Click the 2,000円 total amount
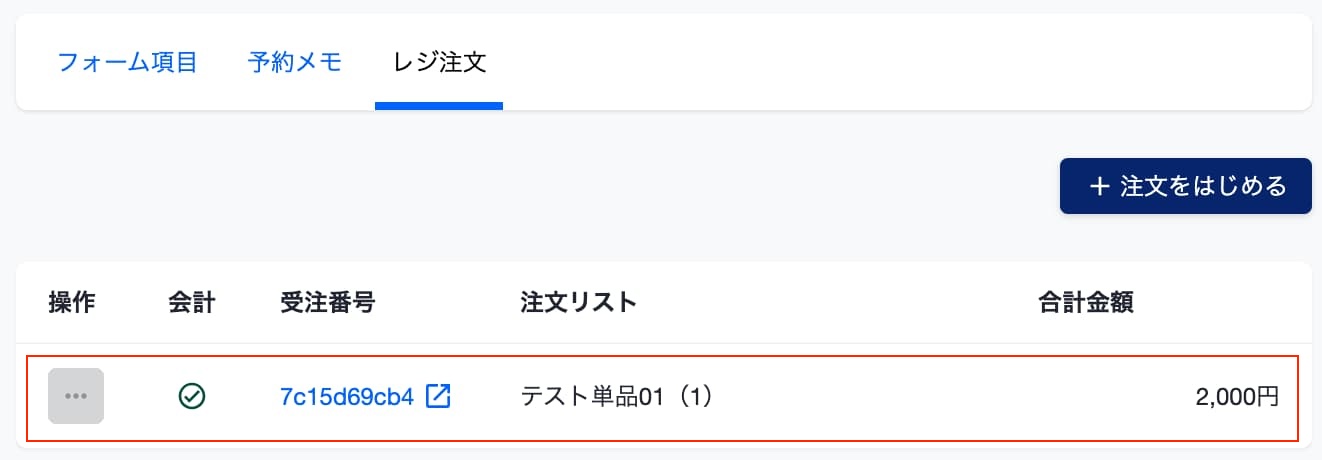 [x=1237, y=397]
